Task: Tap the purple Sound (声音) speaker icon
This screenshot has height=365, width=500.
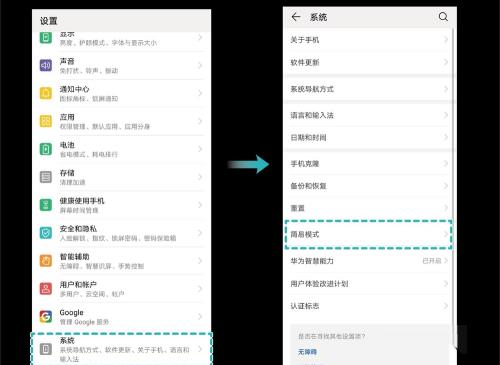Action: 46,65
